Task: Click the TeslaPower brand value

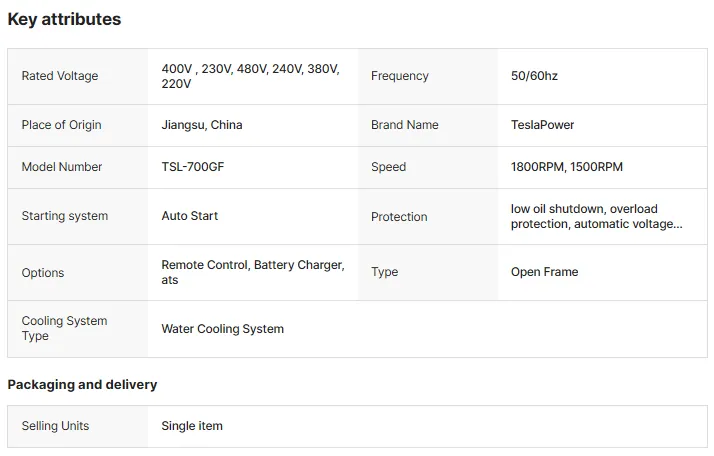Action: pos(542,125)
